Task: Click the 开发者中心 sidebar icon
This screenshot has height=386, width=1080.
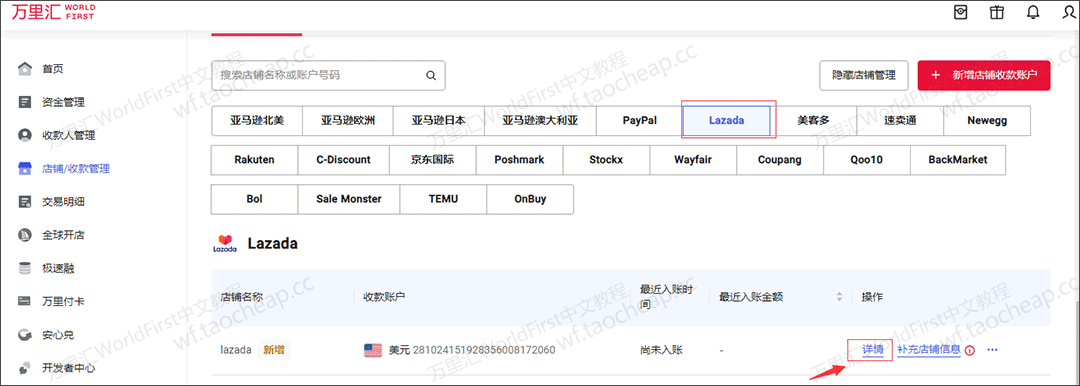Action: (x=25, y=367)
